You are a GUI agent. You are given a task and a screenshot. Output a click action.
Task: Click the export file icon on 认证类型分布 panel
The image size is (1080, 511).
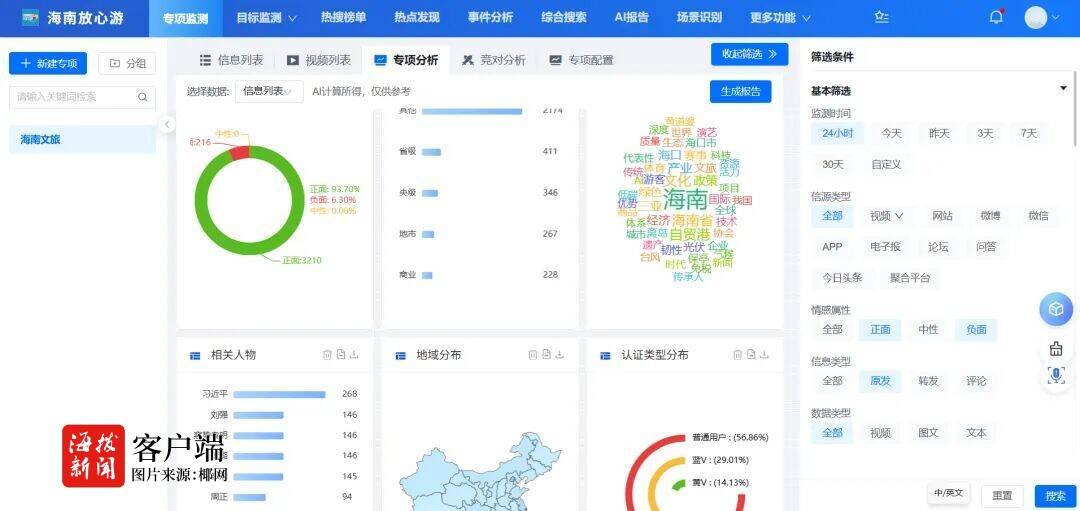click(x=752, y=355)
